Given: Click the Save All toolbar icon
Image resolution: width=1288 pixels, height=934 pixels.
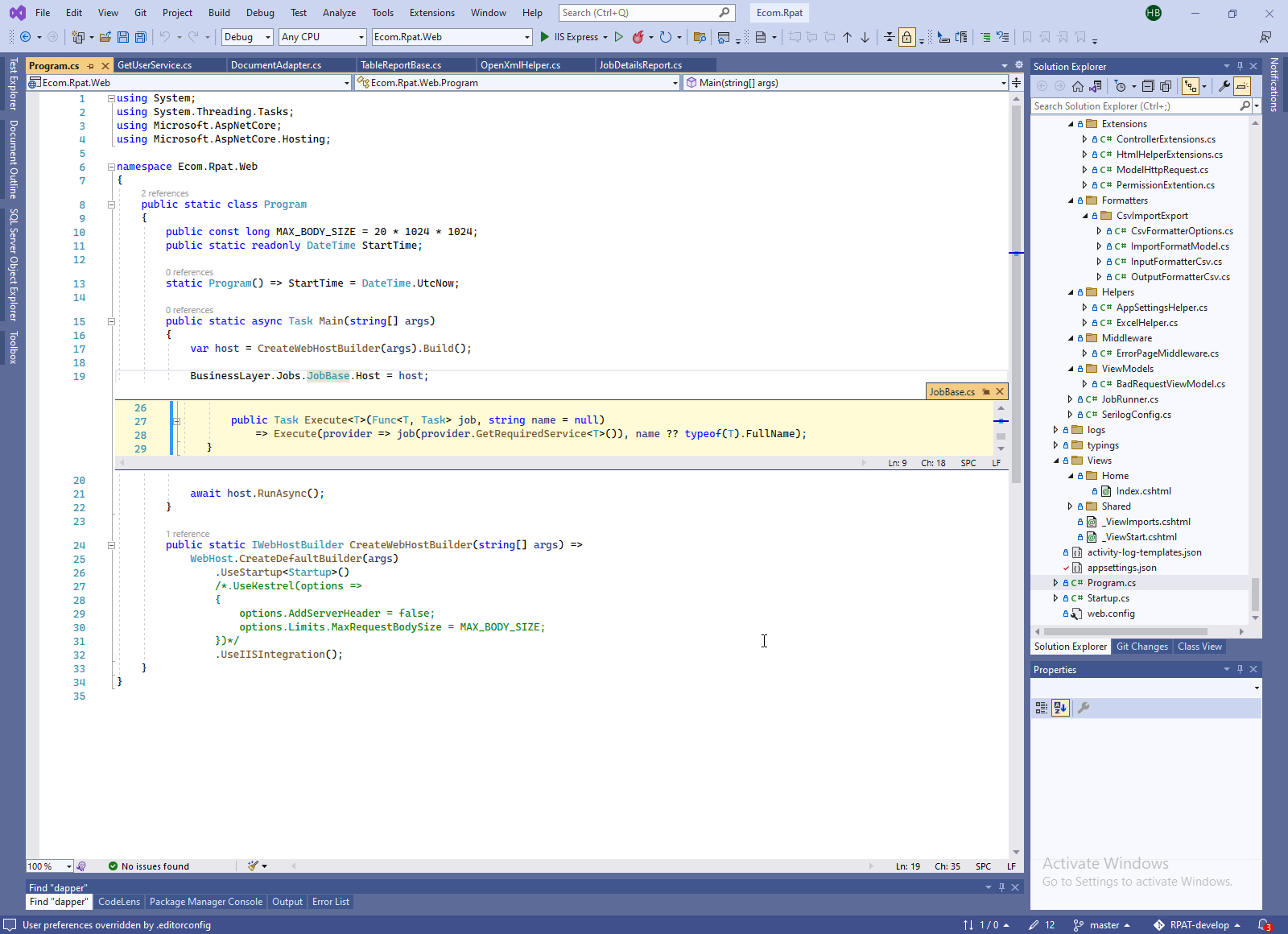Looking at the screenshot, I should tap(141, 37).
